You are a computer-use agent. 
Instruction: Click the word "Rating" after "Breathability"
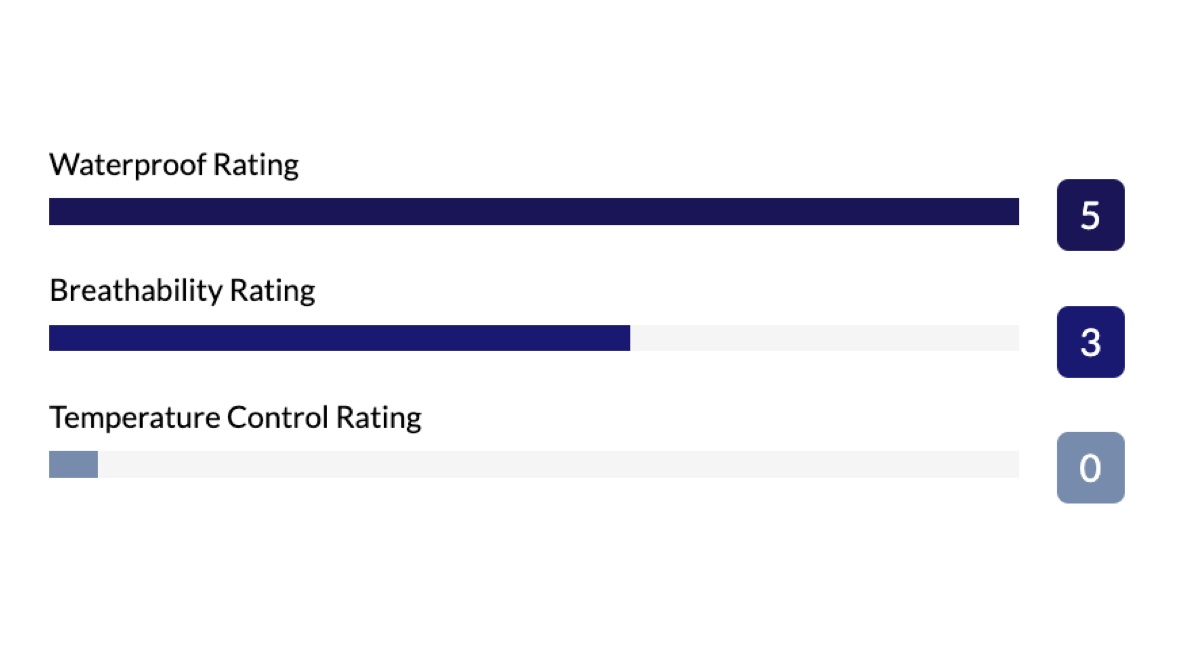(x=272, y=291)
